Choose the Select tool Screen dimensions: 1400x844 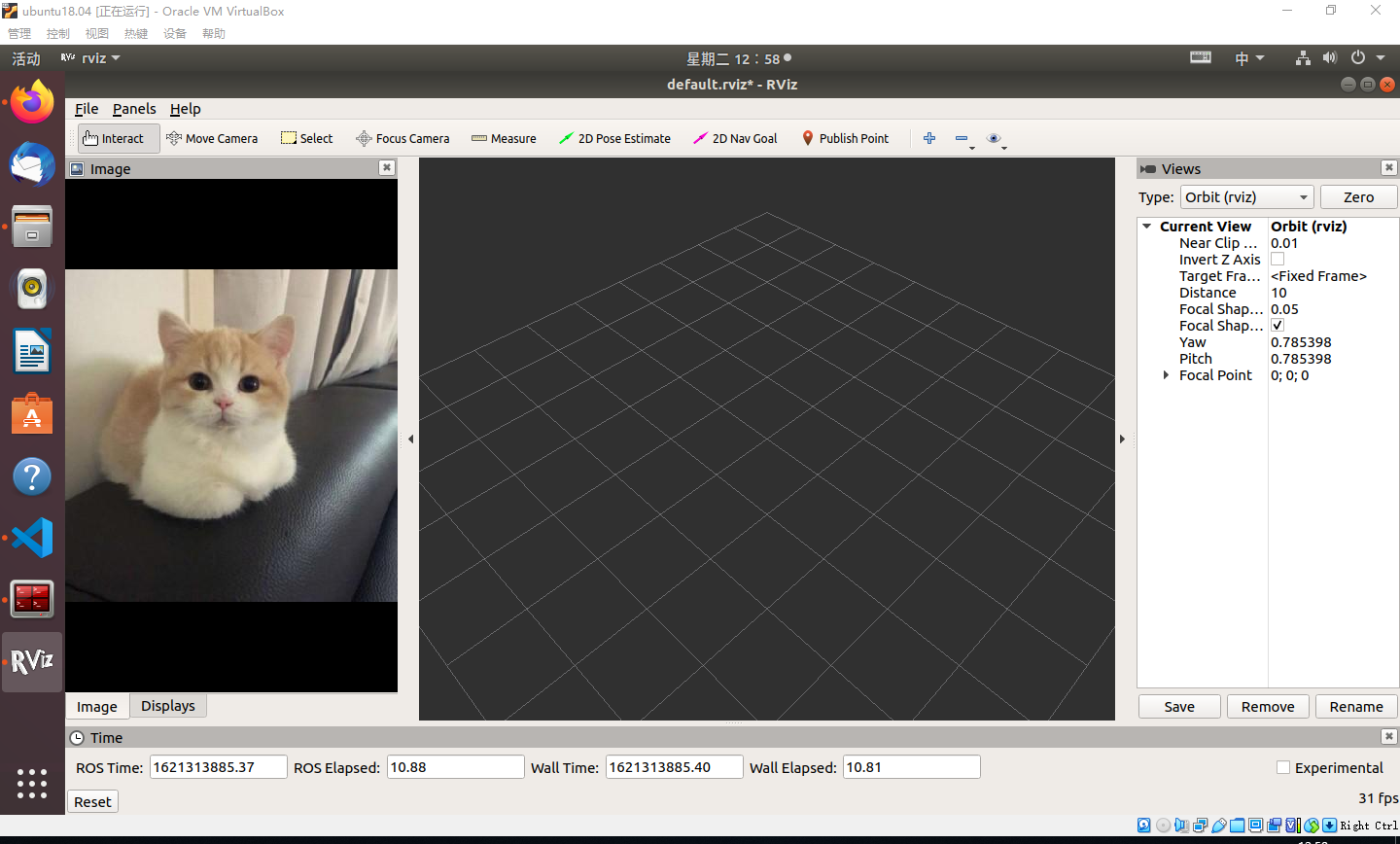[x=306, y=138]
